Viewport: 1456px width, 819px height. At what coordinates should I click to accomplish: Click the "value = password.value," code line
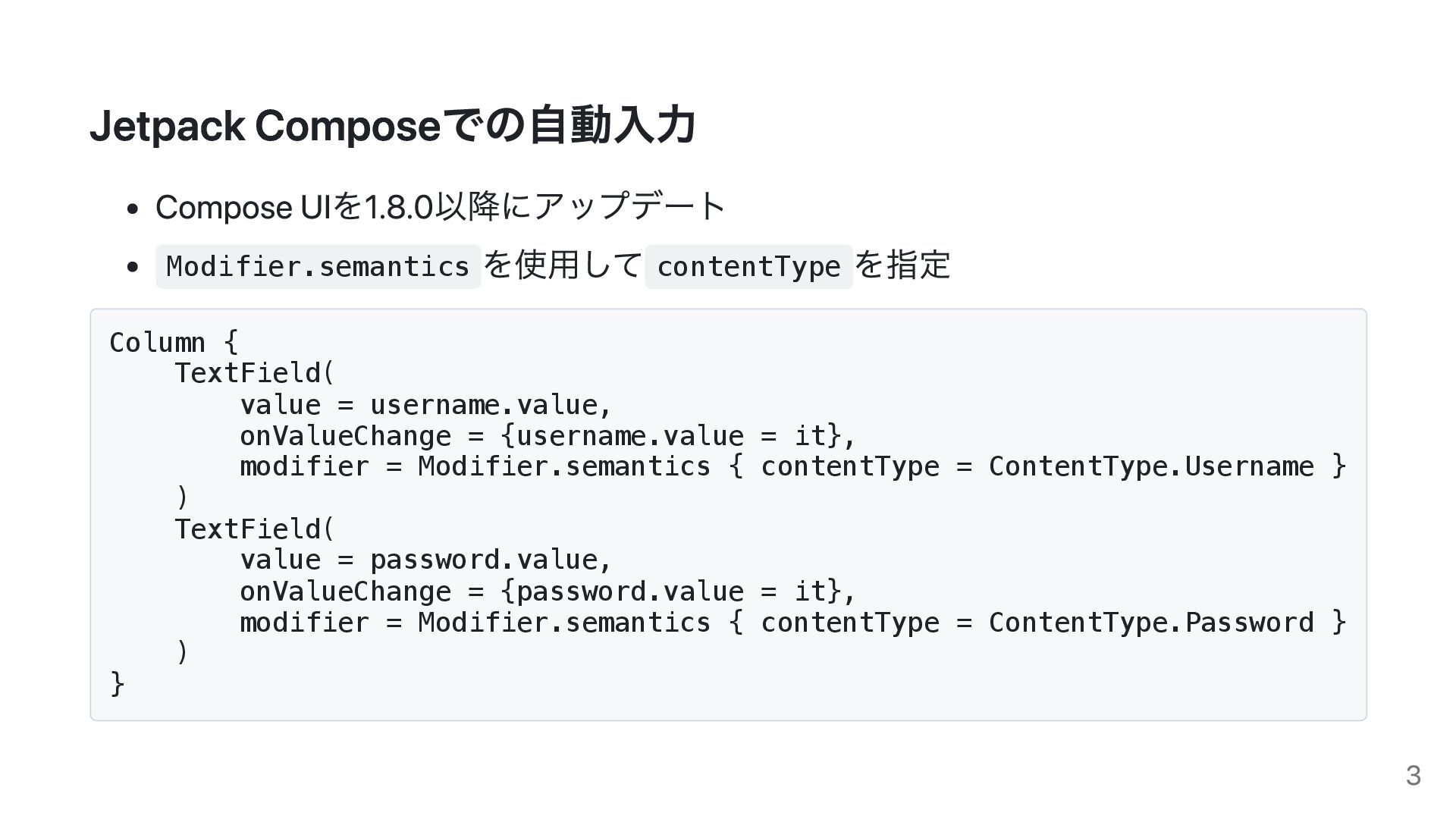click(425, 560)
